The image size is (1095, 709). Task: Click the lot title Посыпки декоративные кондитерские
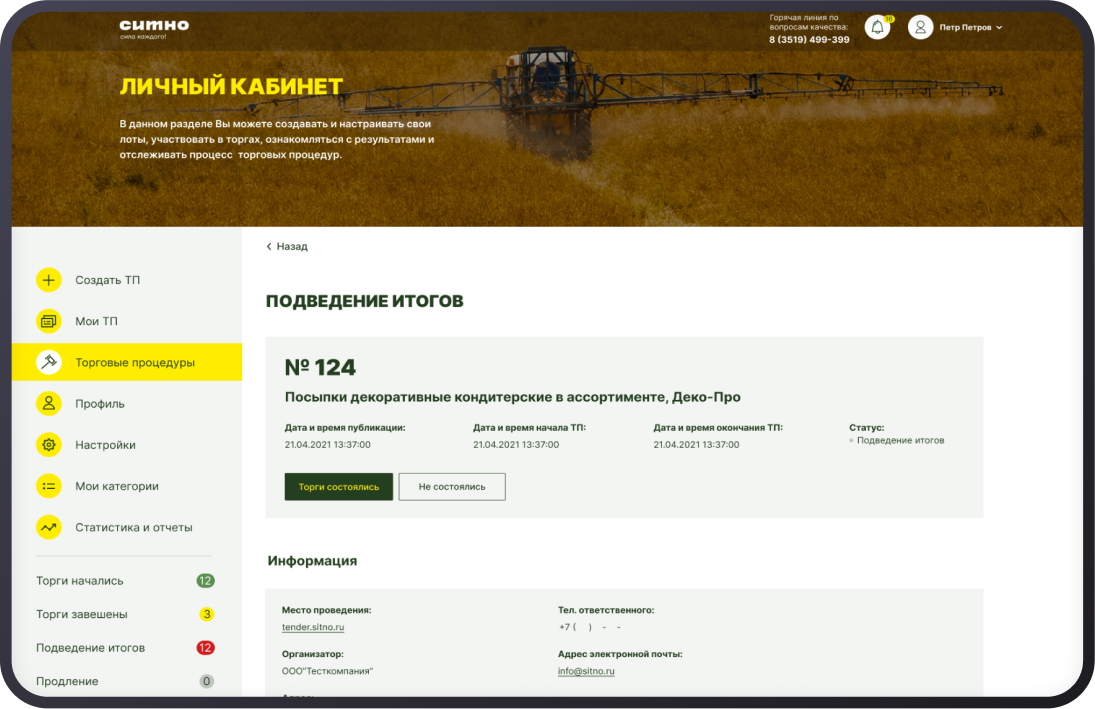513,397
